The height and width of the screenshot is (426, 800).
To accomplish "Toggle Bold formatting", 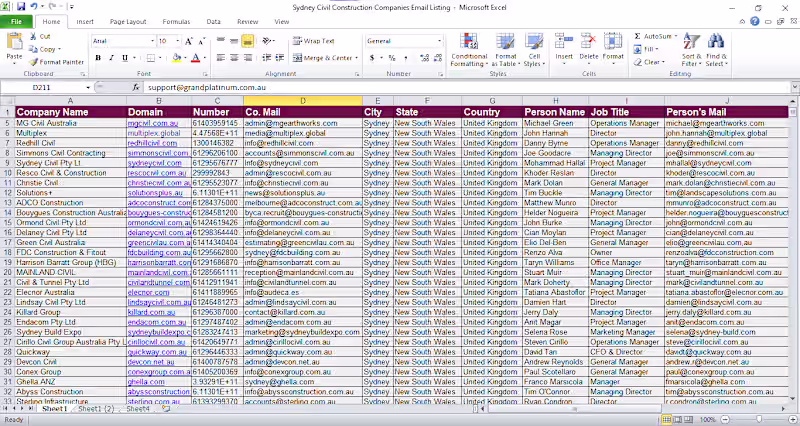I will click(98, 58).
